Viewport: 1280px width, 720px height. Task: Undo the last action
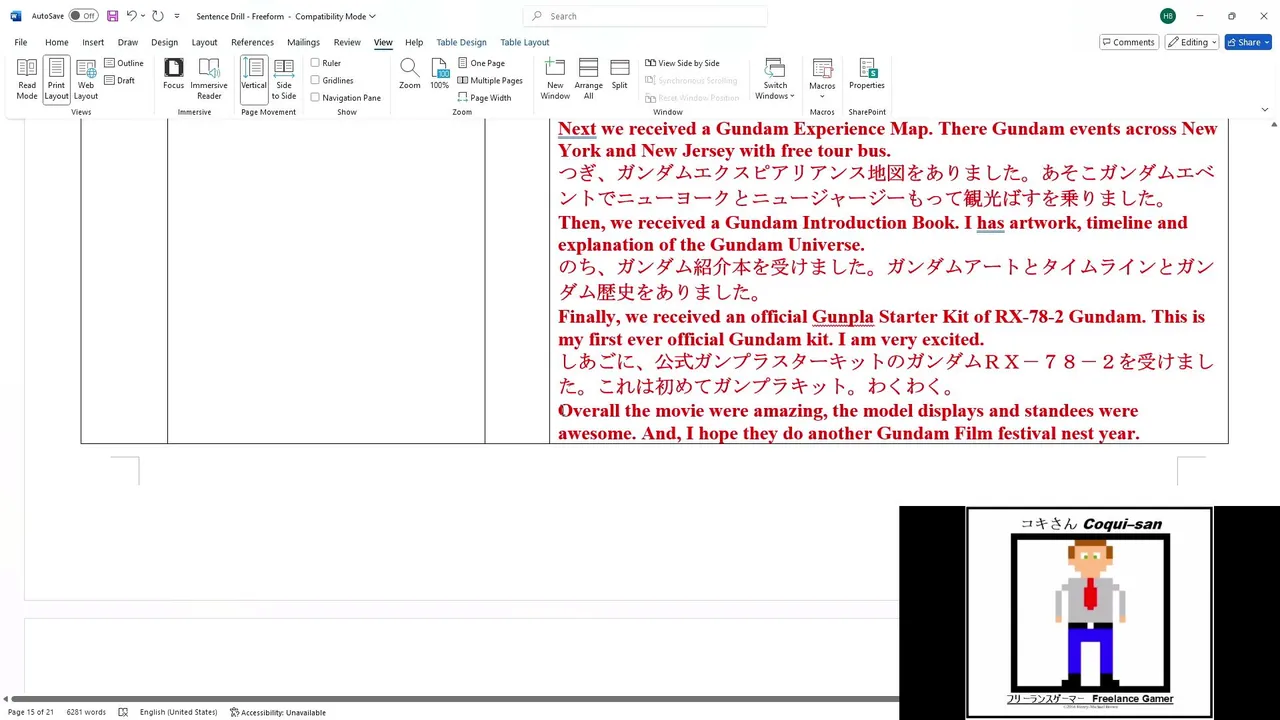[x=131, y=16]
